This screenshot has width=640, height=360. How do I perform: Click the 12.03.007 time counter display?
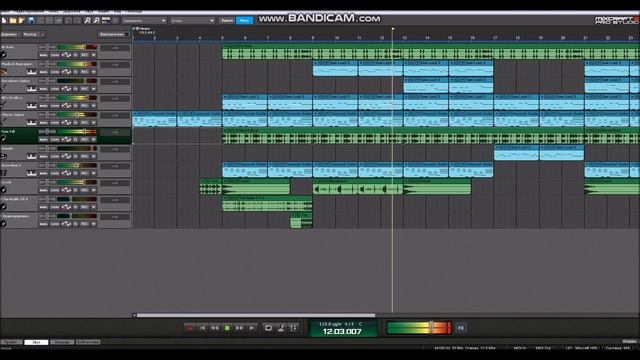coord(342,331)
